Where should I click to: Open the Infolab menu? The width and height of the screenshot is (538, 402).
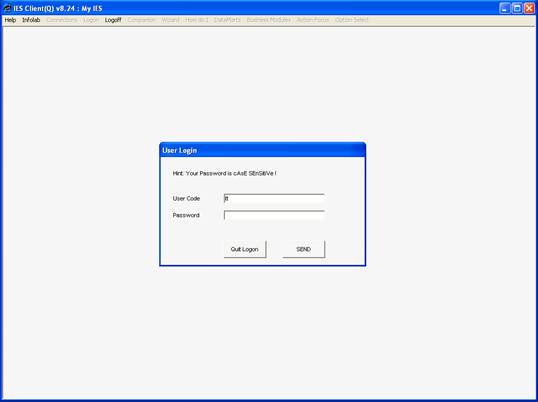(31, 20)
